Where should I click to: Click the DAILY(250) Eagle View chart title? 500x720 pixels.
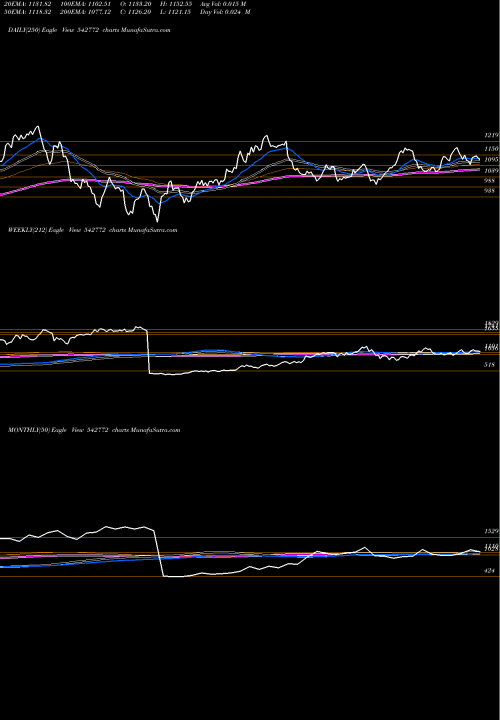pos(89,30)
